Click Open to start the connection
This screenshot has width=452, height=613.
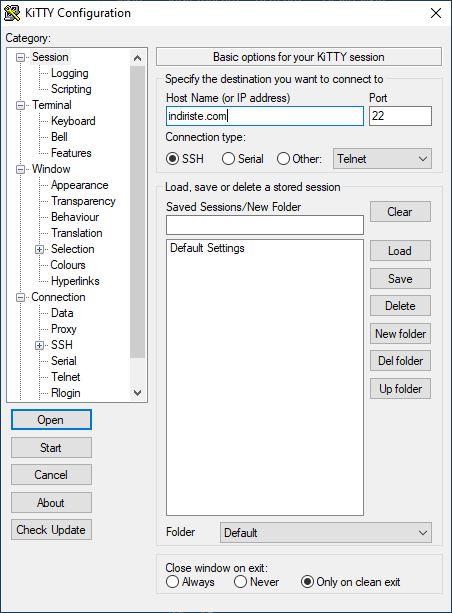coord(51,419)
